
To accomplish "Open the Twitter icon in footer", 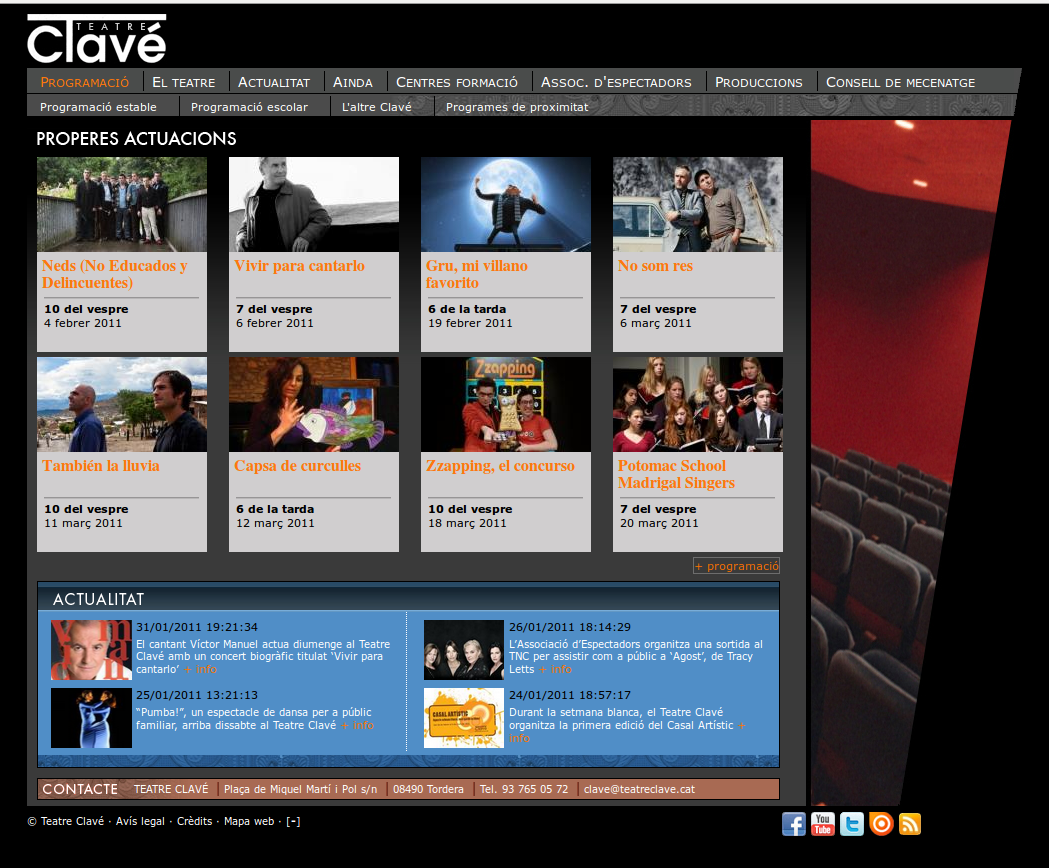I will coord(852,824).
